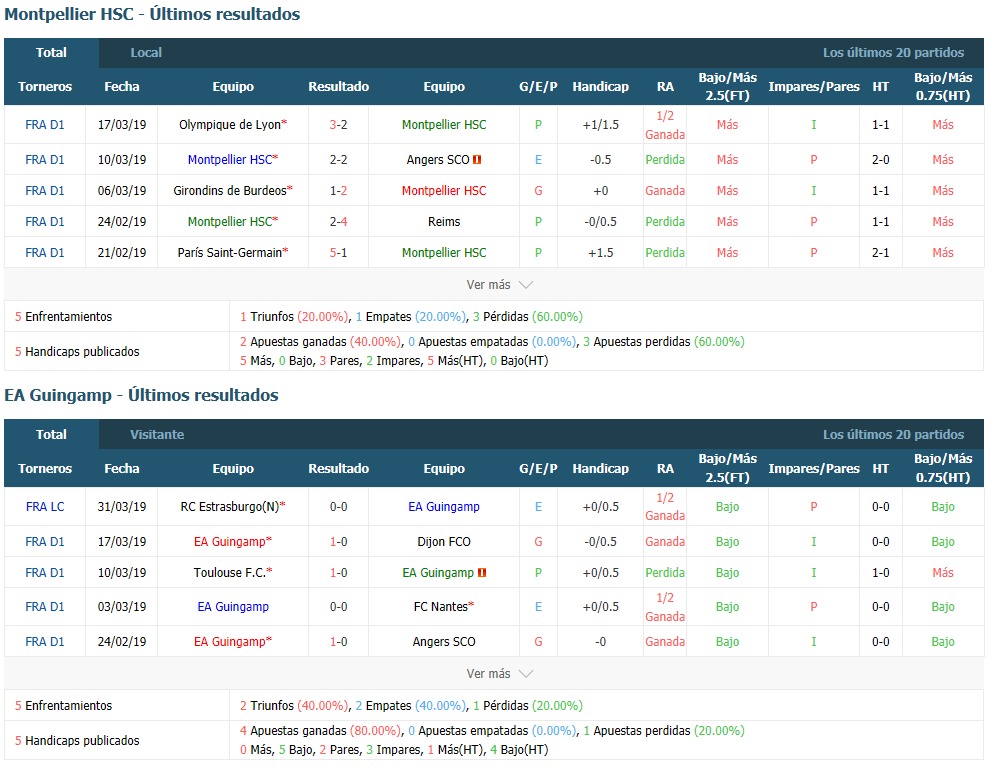The height and width of the screenshot is (768, 994).
Task: Click 5 Enfrentamientos in the Montpellier summary
Action: coord(63,317)
